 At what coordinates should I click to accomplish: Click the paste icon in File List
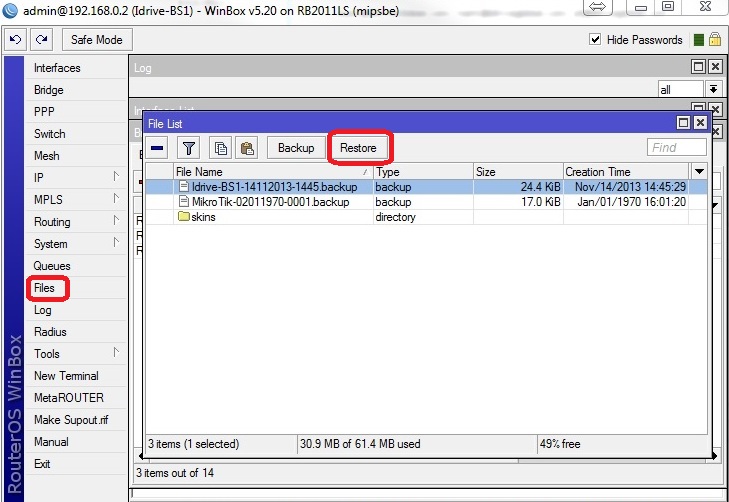pyautogui.click(x=246, y=148)
